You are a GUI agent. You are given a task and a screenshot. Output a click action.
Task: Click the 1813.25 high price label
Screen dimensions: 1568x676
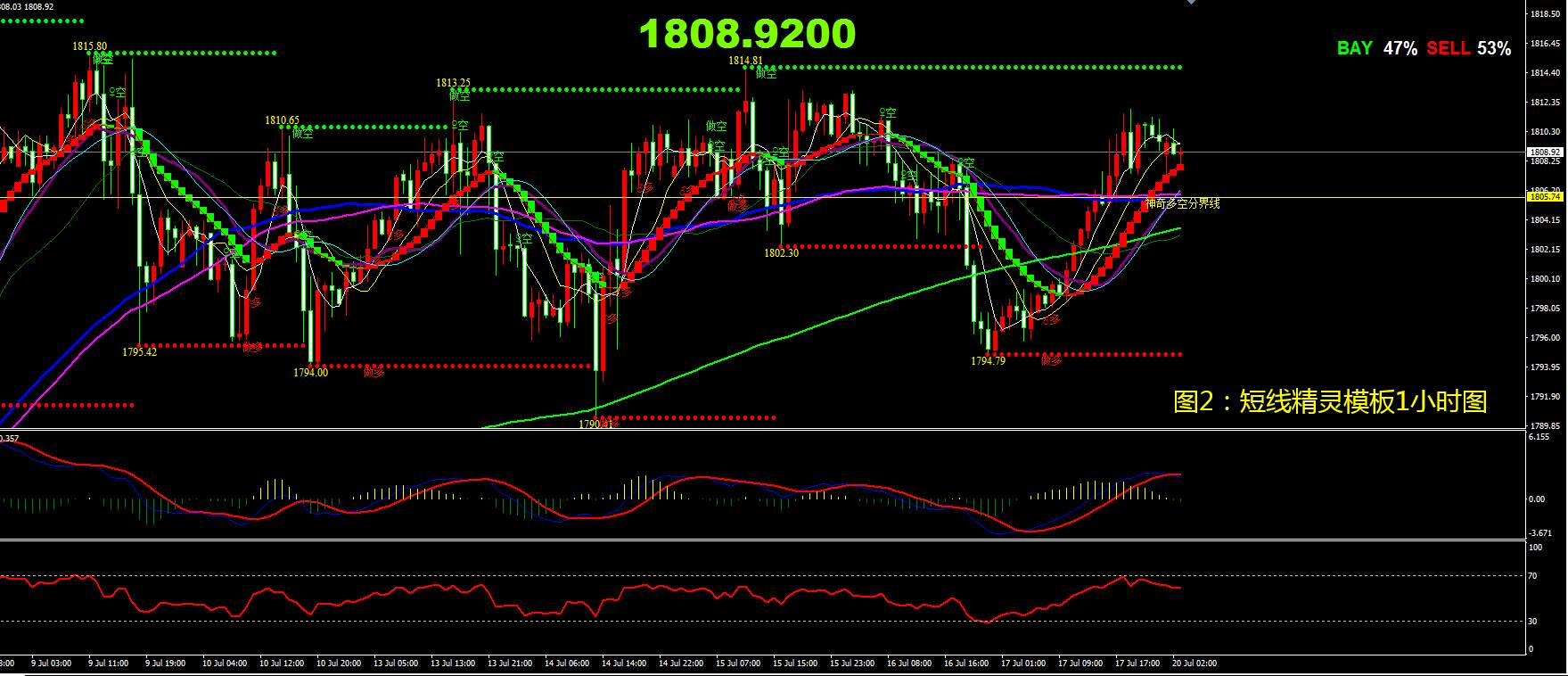click(453, 83)
